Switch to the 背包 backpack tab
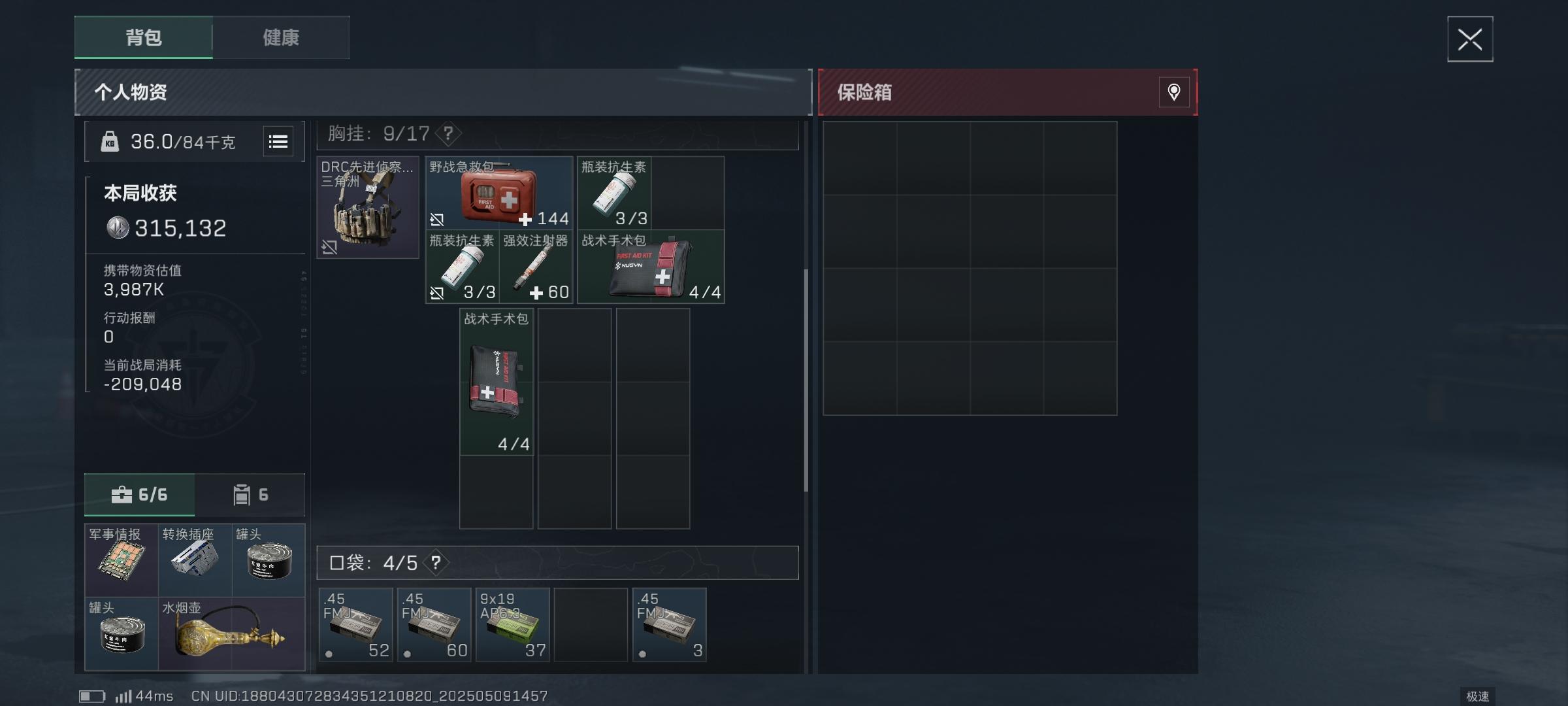 click(144, 37)
